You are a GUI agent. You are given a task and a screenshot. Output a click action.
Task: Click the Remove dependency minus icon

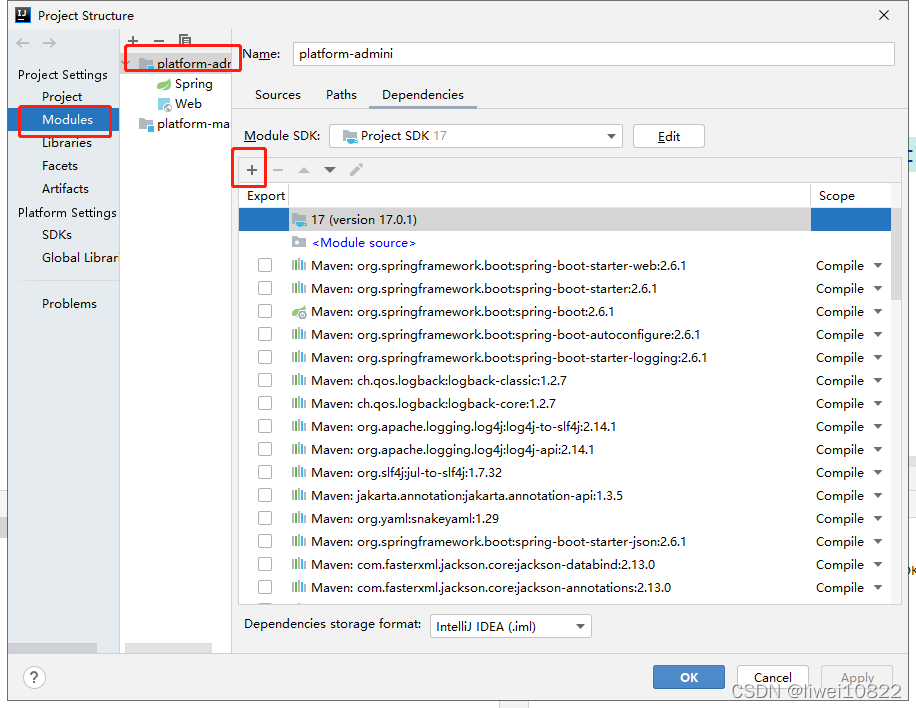tap(278, 170)
